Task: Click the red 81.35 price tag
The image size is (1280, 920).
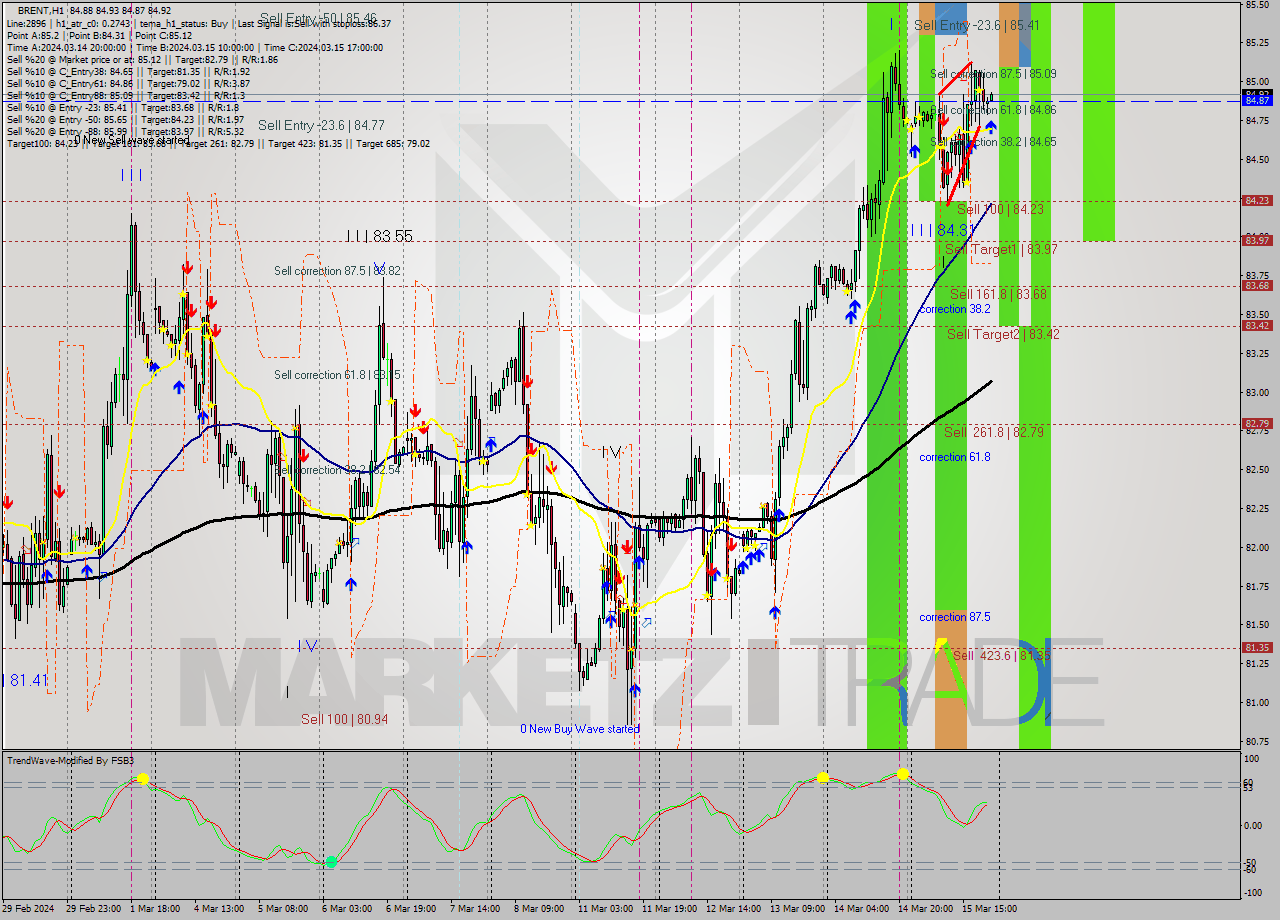Action: (x=1257, y=647)
